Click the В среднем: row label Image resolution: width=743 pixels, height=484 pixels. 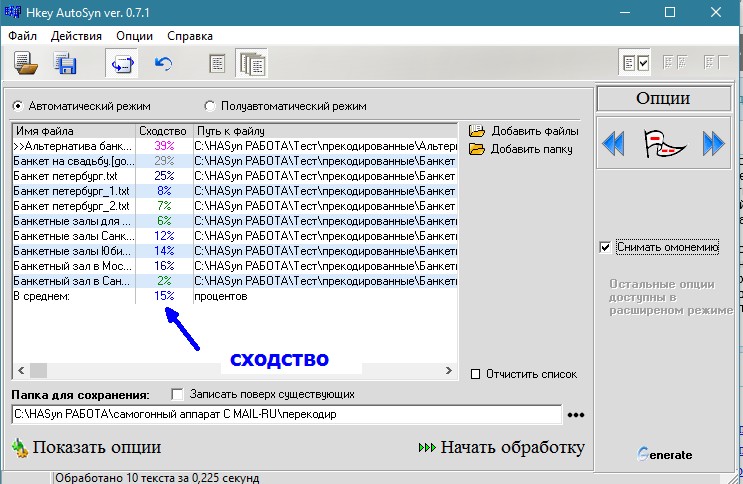pos(42,296)
